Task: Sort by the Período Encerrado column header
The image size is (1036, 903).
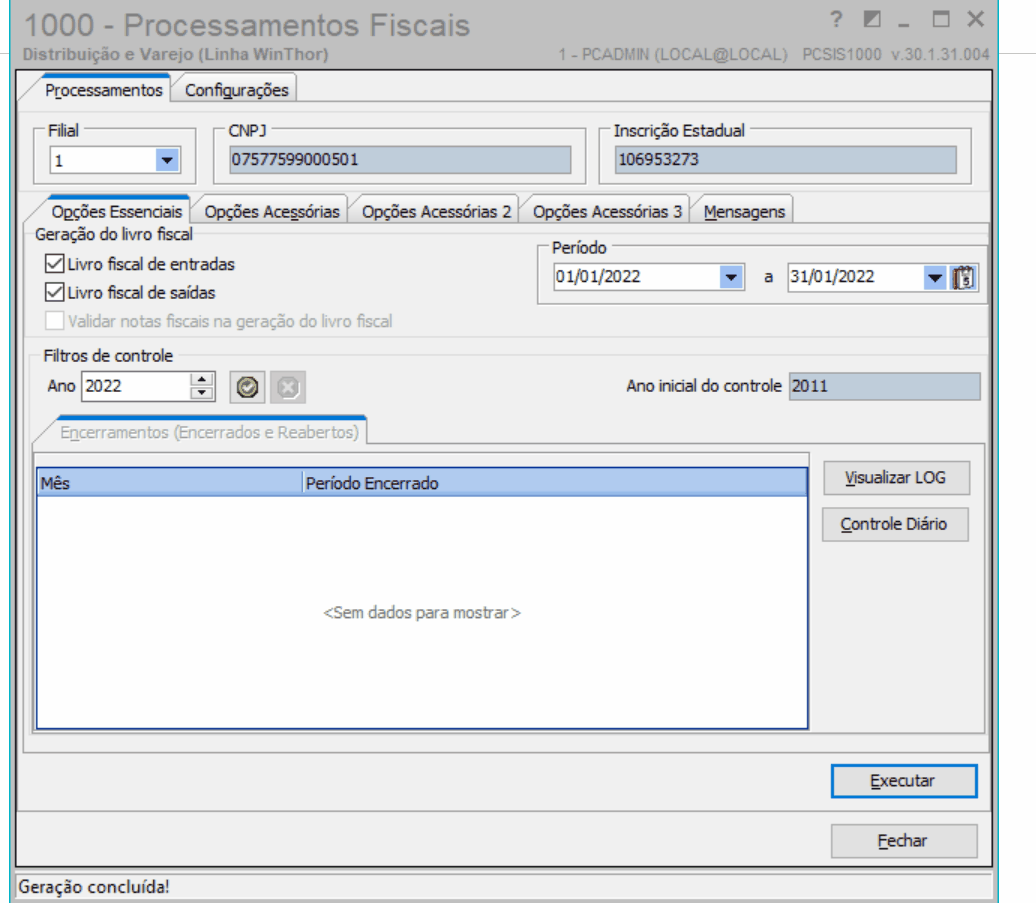Action: 554,483
